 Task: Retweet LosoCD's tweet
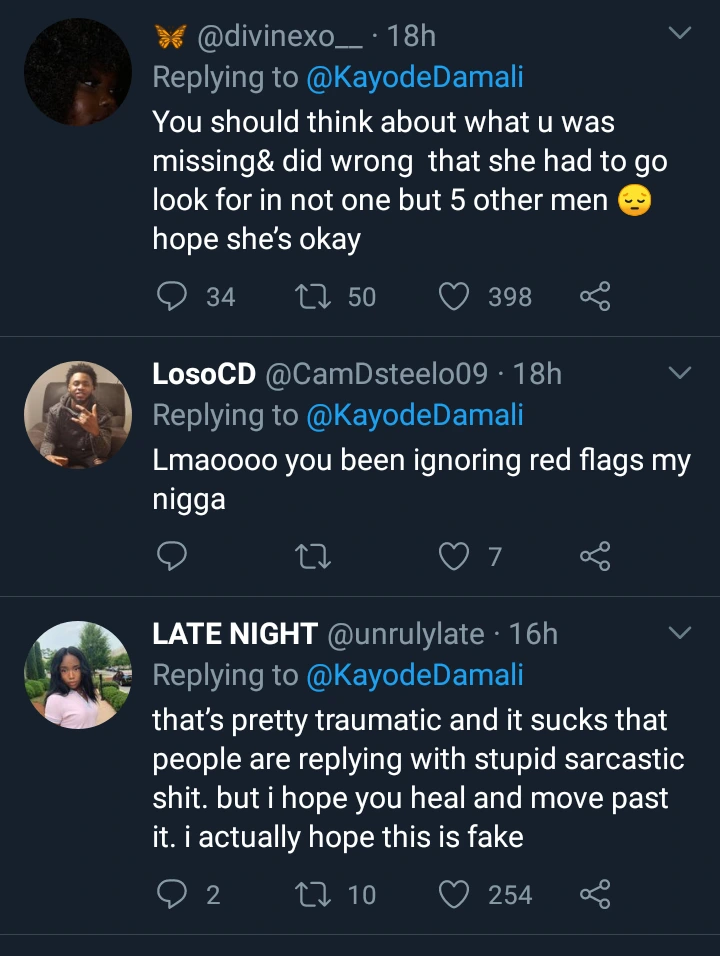click(x=315, y=556)
